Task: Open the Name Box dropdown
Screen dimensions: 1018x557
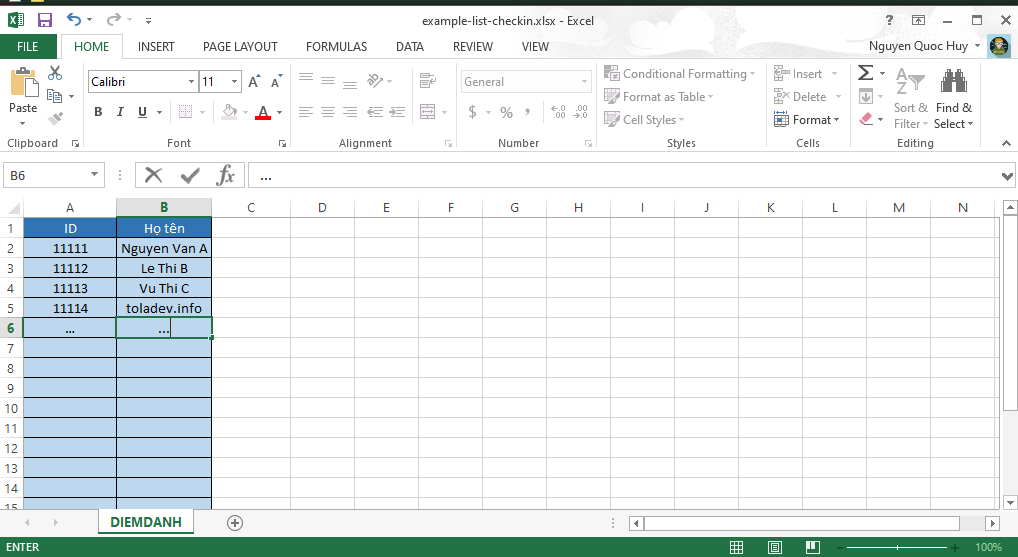Action: point(95,175)
